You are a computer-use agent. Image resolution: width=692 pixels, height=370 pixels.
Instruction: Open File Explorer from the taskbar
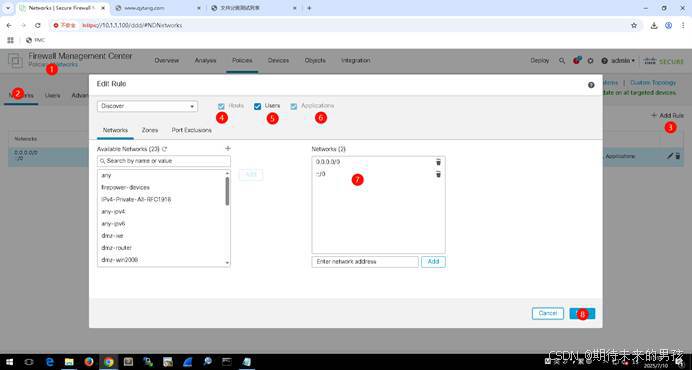(69, 362)
